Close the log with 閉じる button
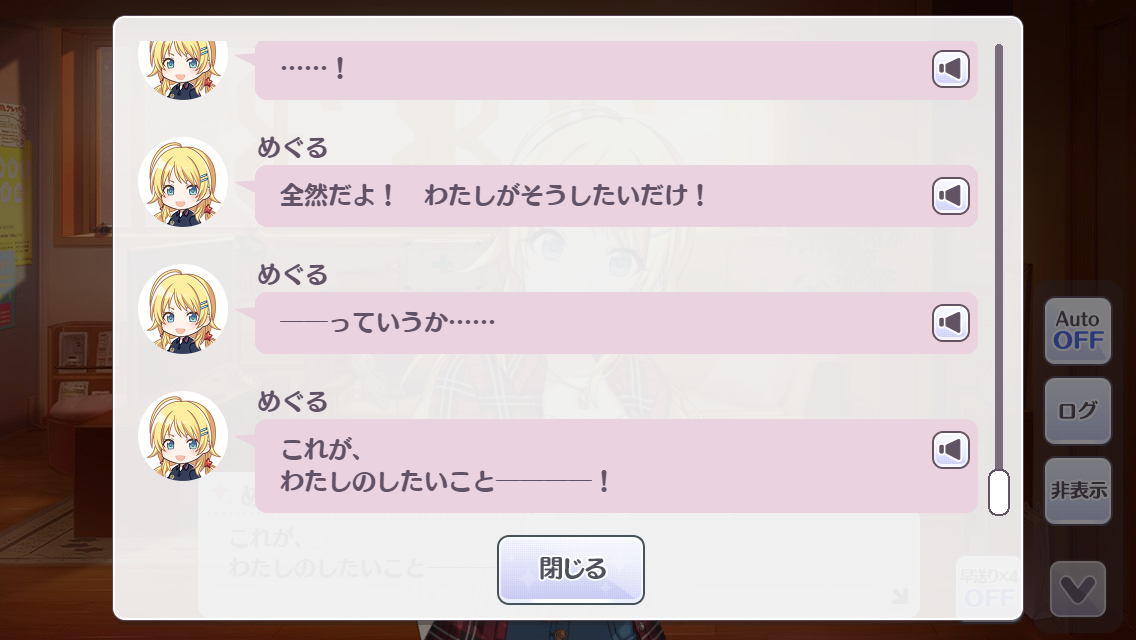 [571, 570]
